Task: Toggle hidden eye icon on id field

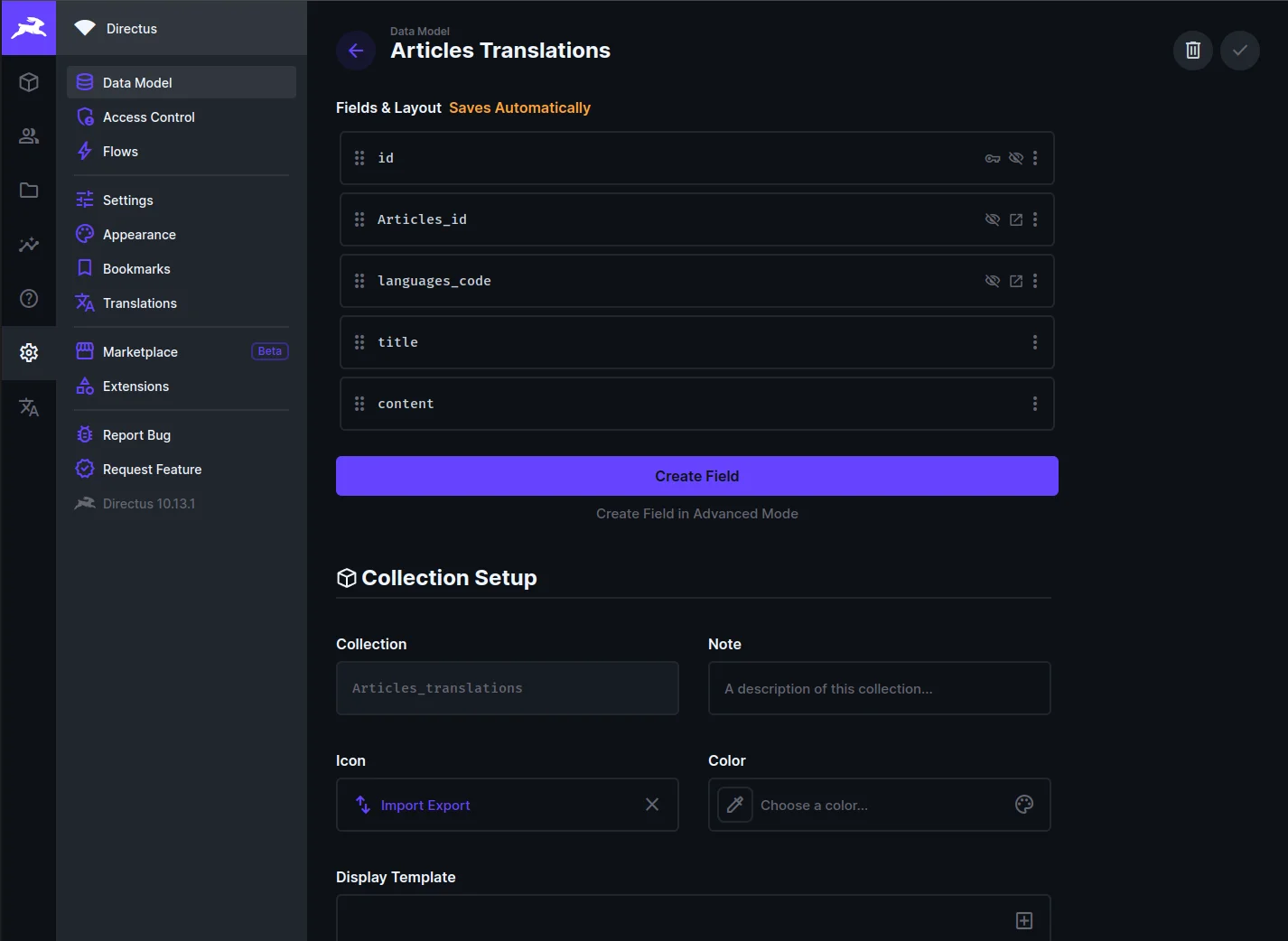Action: click(1016, 158)
